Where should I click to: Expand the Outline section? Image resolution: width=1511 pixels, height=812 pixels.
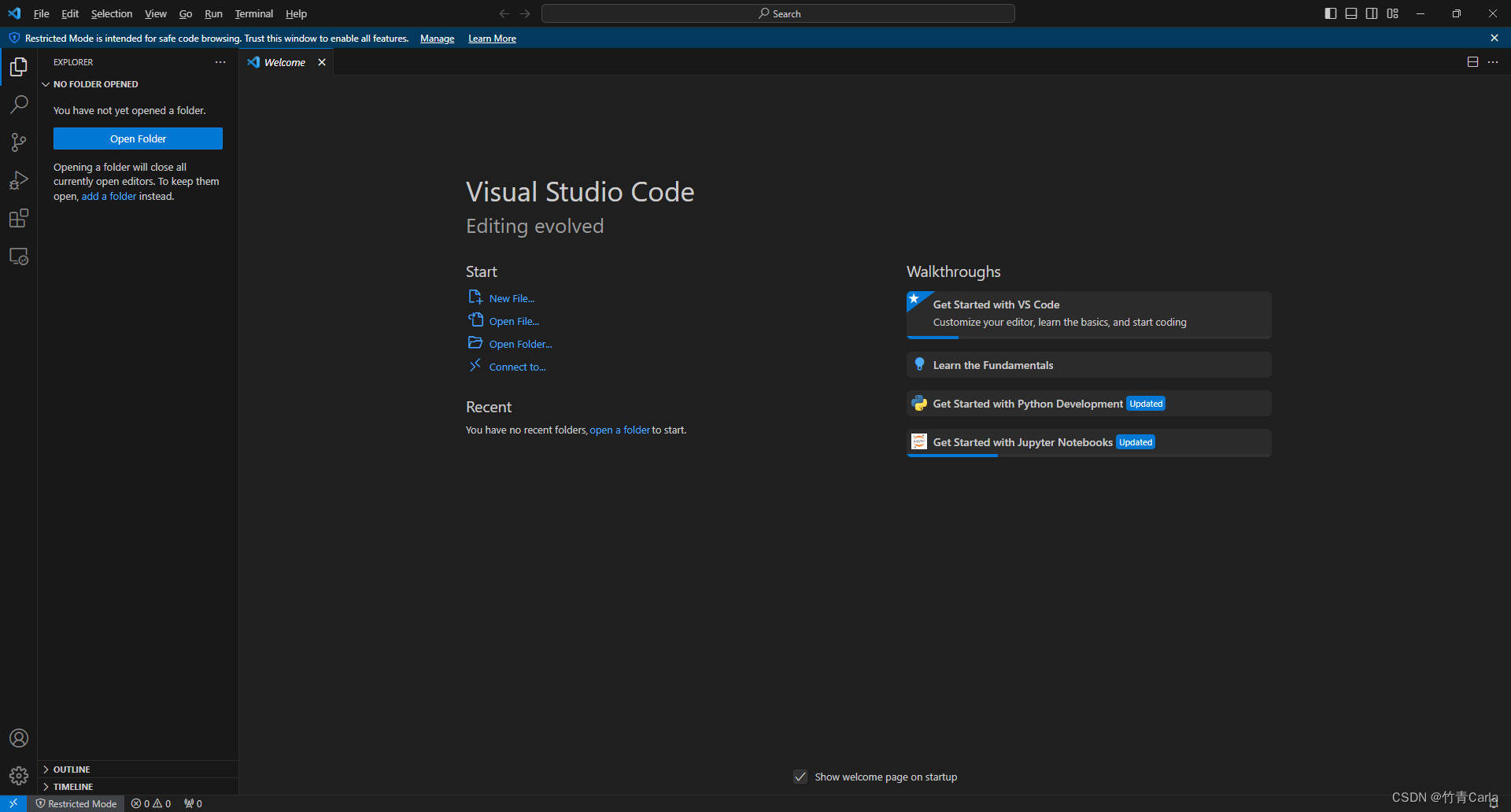point(138,770)
